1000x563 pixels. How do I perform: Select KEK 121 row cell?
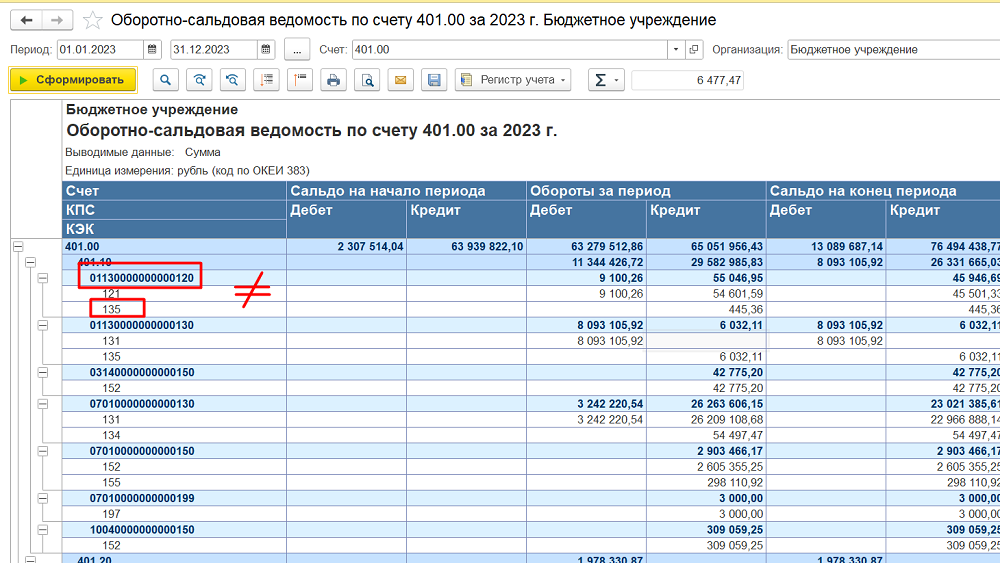[174, 293]
